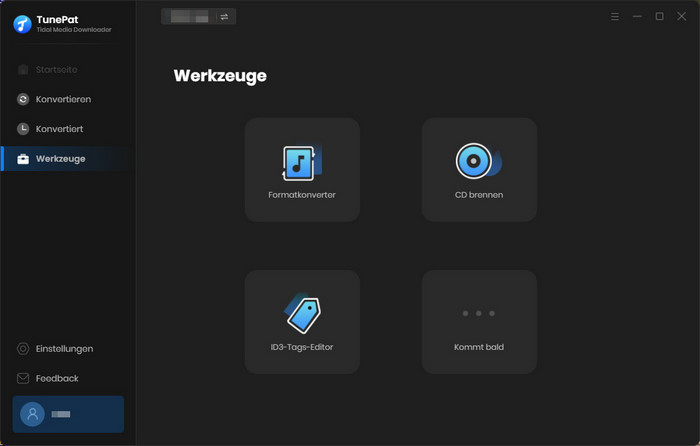
Task: Minimize the TunePat window
Action: 637,17
